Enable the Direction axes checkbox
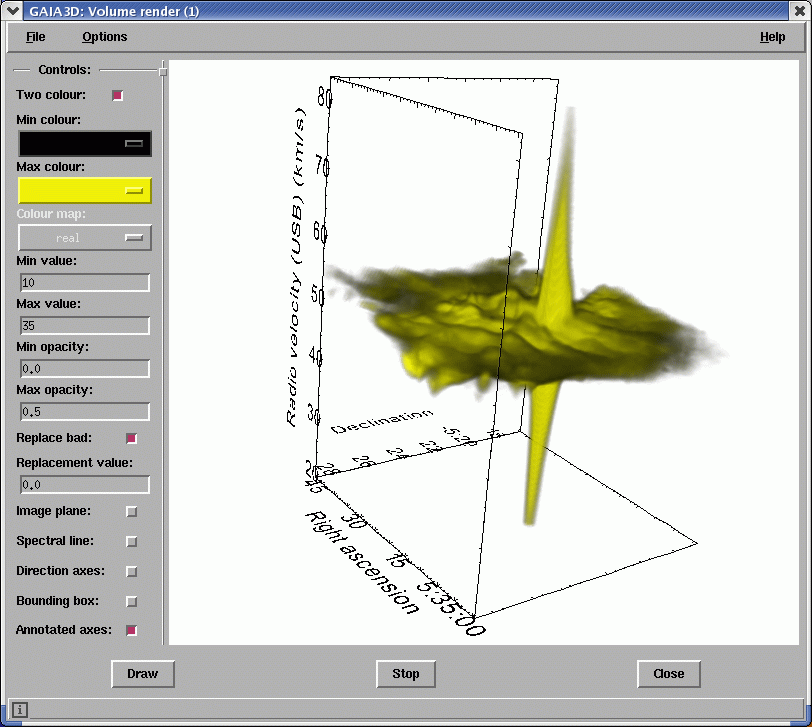The width and height of the screenshot is (812, 727). click(x=132, y=572)
